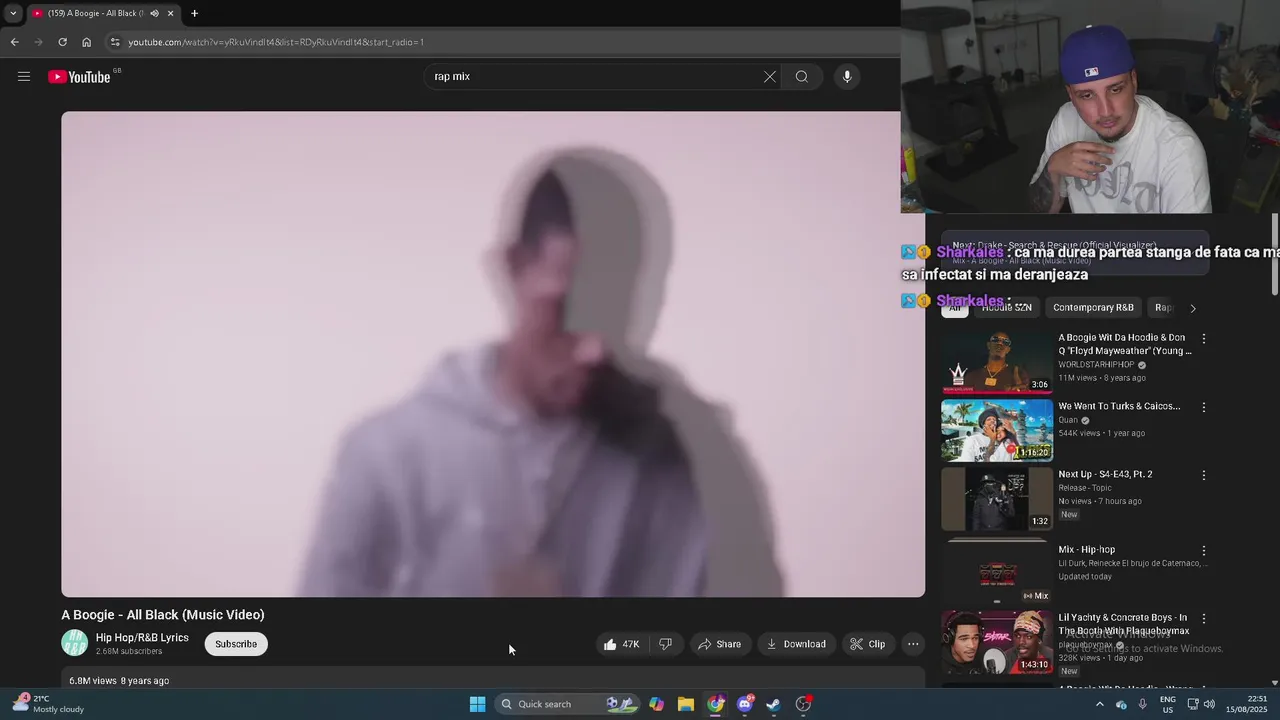Image resolution: width=1280 pixels, height=720 pixels.
Task: Open Copilot from the taskbar
Action: [656, 704]
